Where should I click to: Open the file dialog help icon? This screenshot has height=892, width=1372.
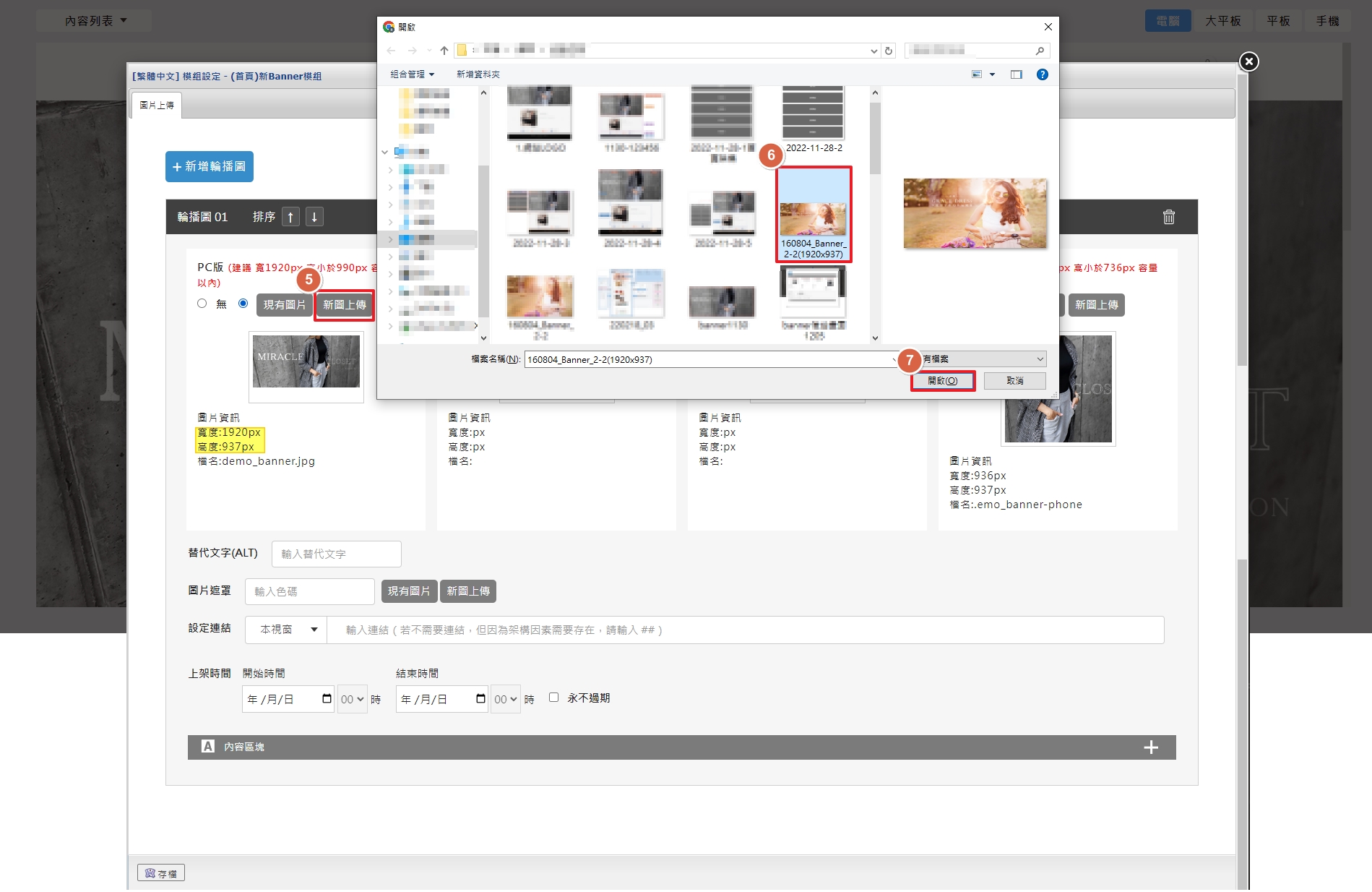point(1042,74)
